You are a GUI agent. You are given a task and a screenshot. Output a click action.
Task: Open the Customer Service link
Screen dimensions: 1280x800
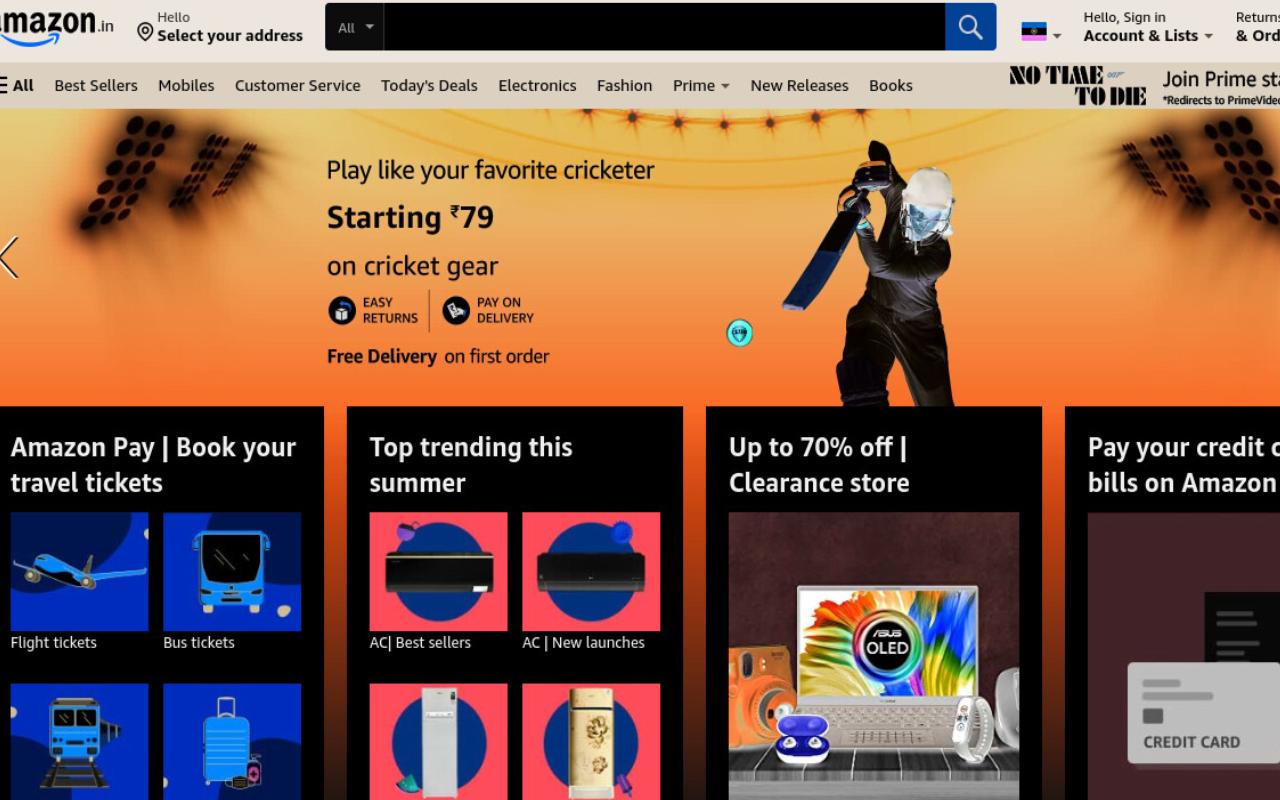click(x=297, y=85)
